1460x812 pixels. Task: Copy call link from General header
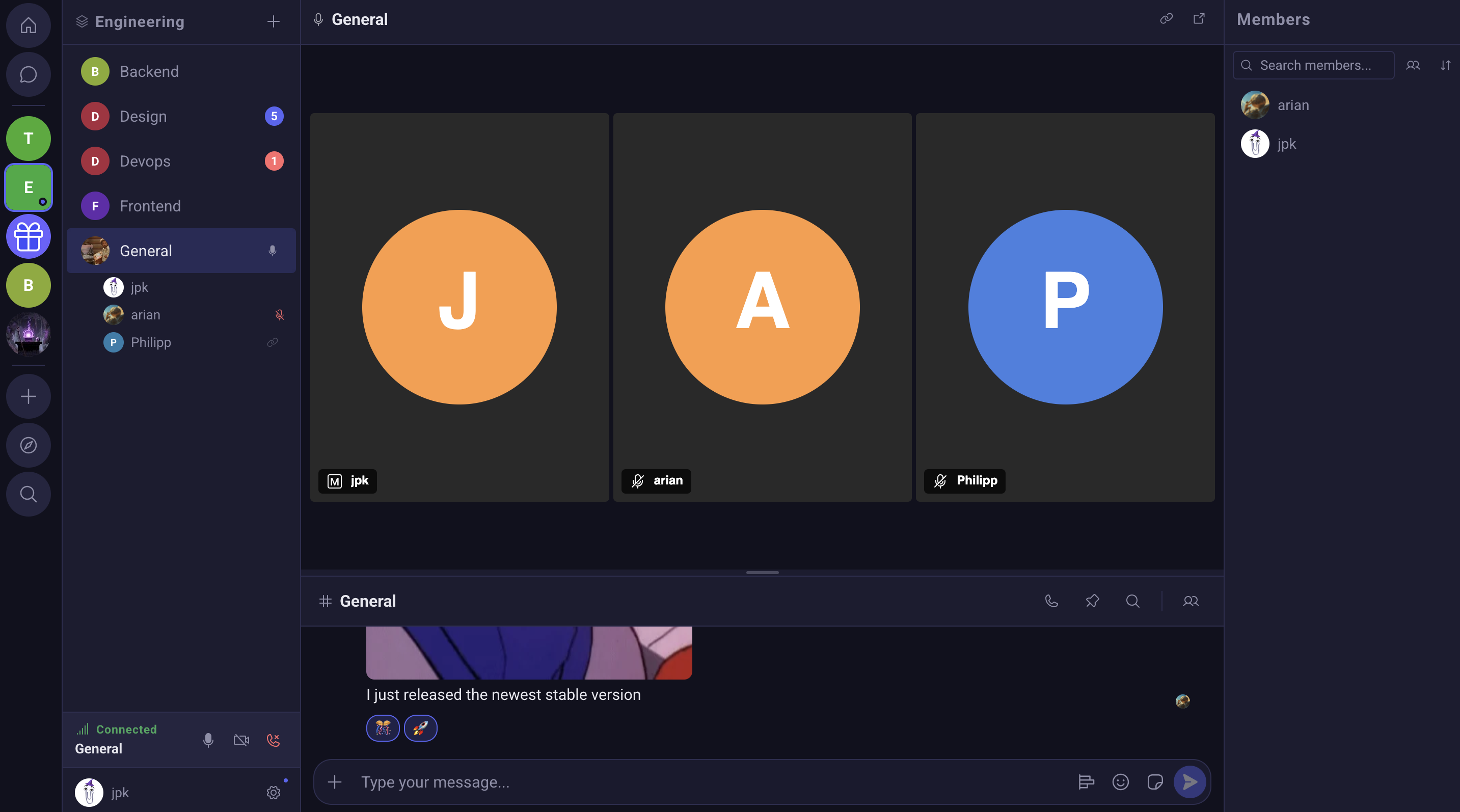1167,19
